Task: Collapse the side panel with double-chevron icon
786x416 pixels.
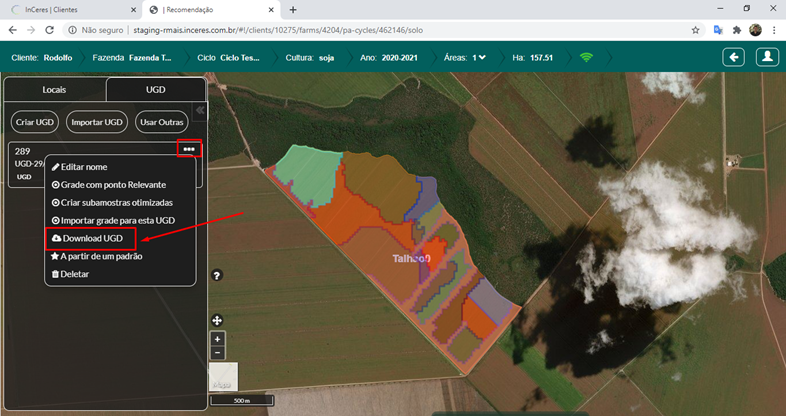Action: (x=200, y=110)
